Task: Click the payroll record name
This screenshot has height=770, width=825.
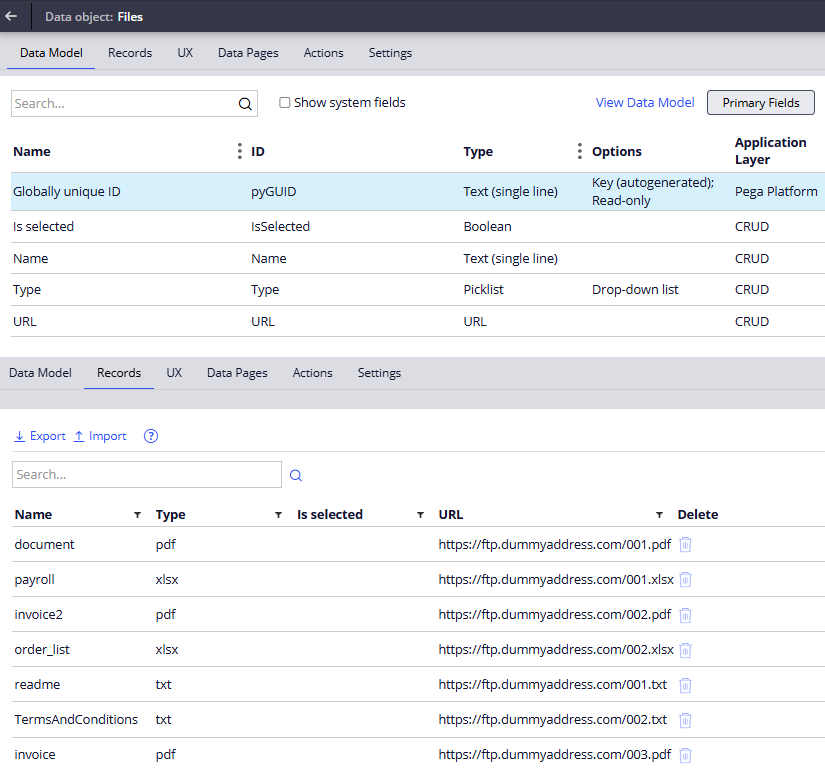Action: 35,579
